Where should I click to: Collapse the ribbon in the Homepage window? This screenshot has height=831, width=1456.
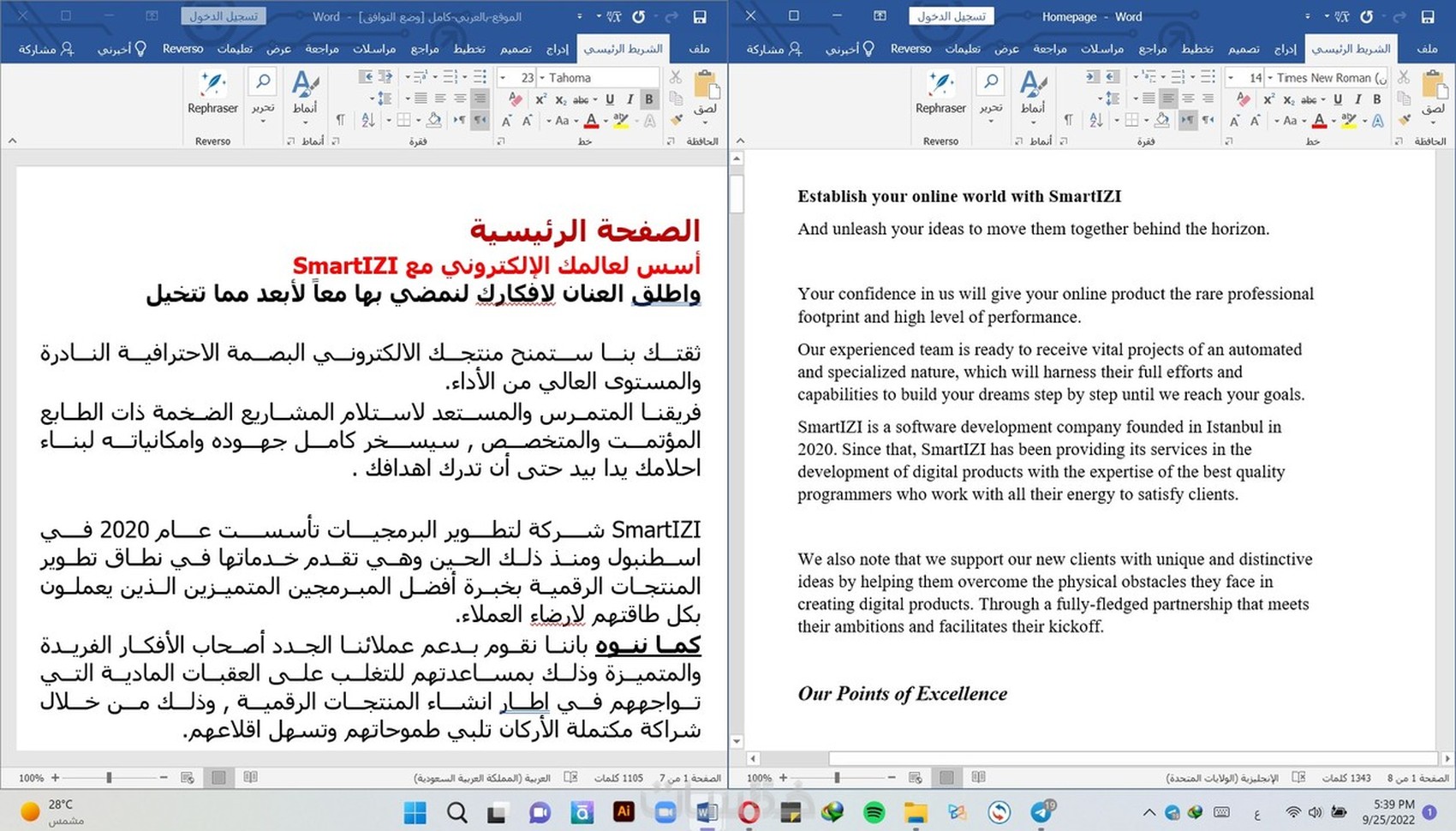pos(740,140)
